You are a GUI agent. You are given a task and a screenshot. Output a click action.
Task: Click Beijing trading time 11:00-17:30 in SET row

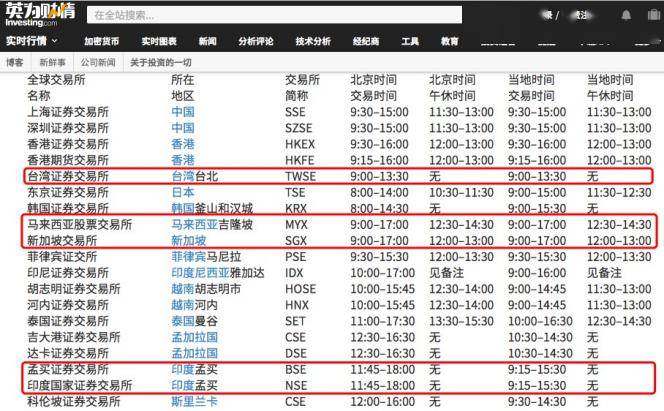(382, 321)
